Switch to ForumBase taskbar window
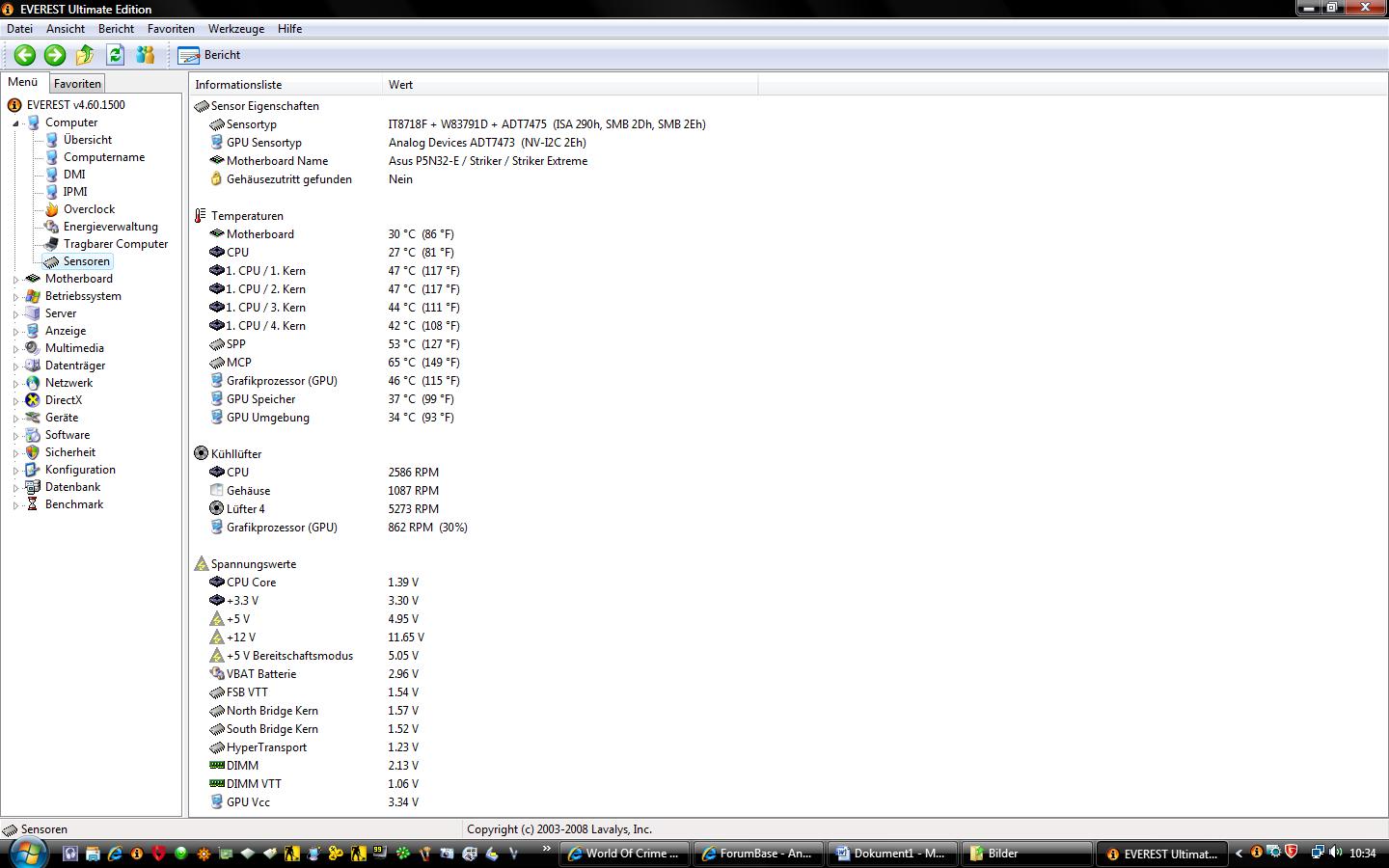 tap(758, 854)
